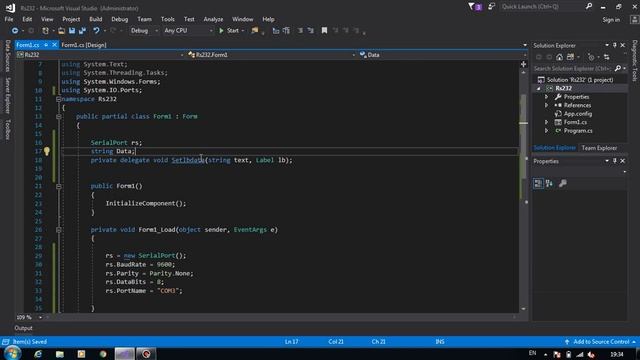Open the File menu
The image size is (640, 360).
pyautogui.click(x=9, y=19)
